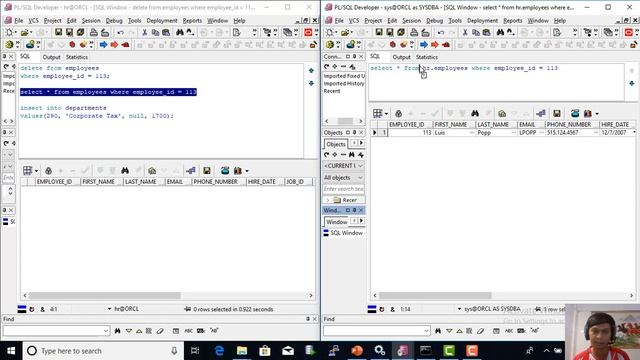
Task: Click the Execute gear icon in left window
Action: point(9,44)
